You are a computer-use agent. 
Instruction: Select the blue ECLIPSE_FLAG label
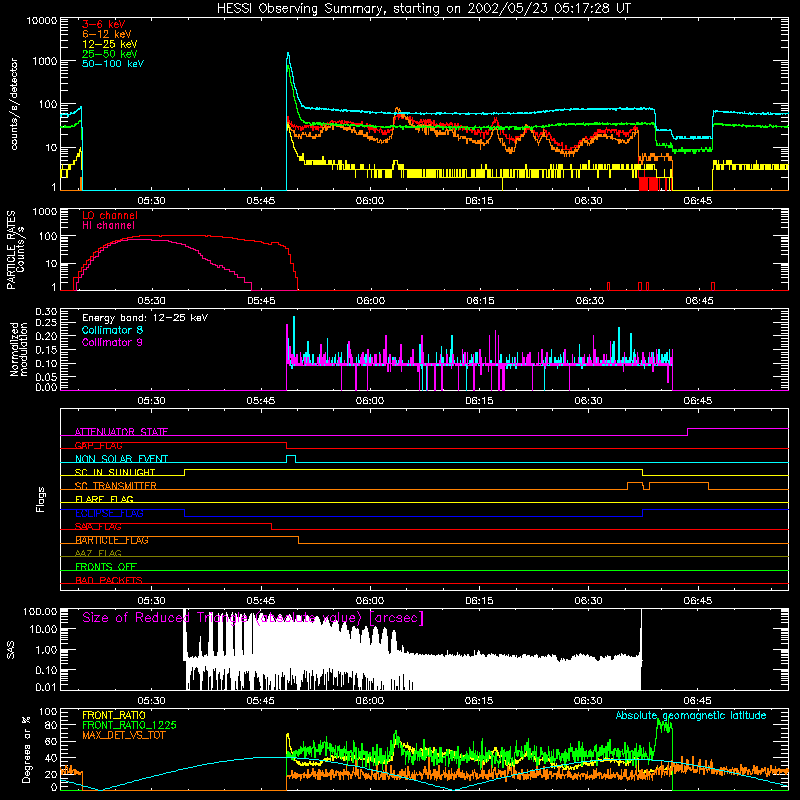pyautogui.click(x=109, y=513)
